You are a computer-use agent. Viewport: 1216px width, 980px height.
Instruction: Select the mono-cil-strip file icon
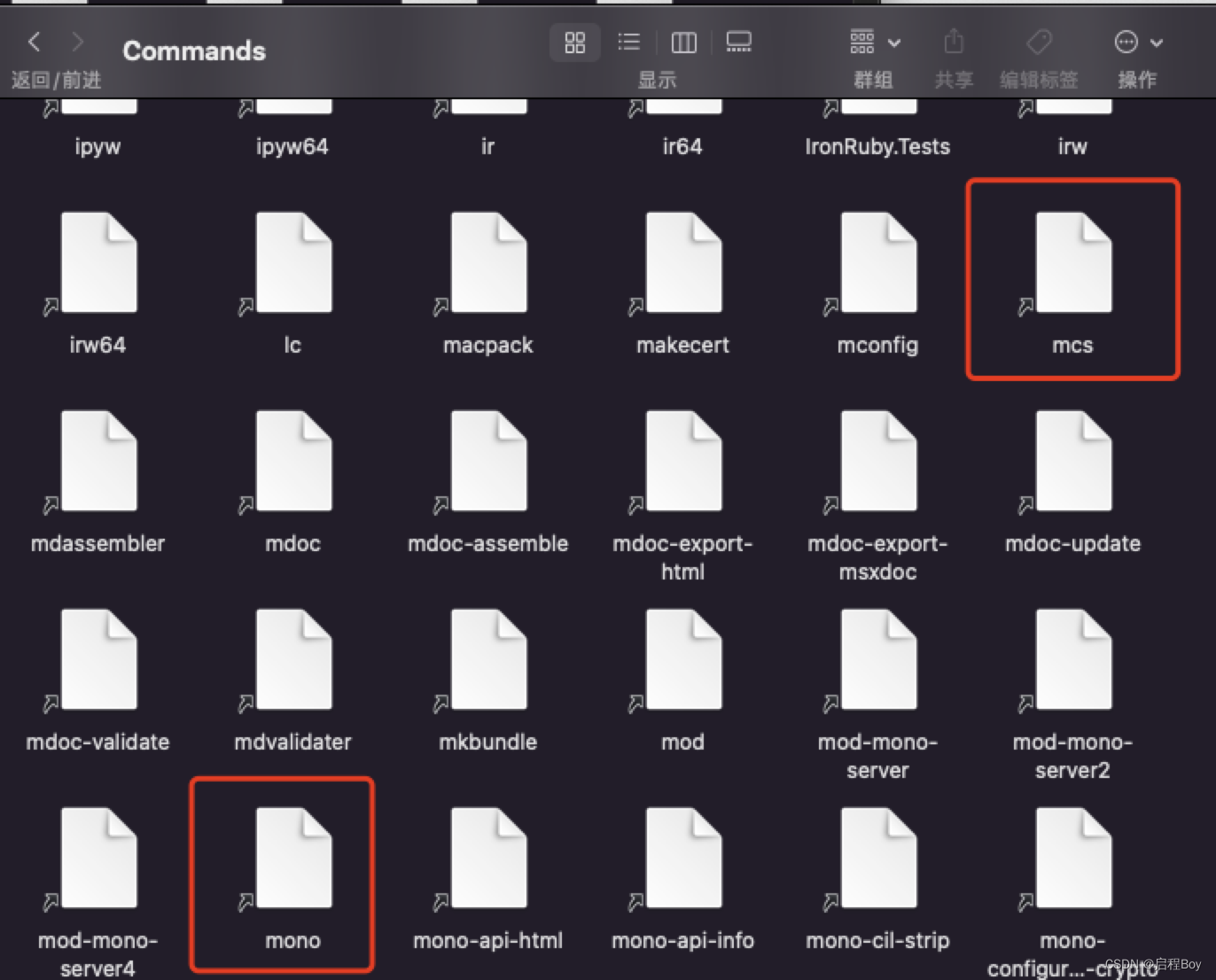878,858
